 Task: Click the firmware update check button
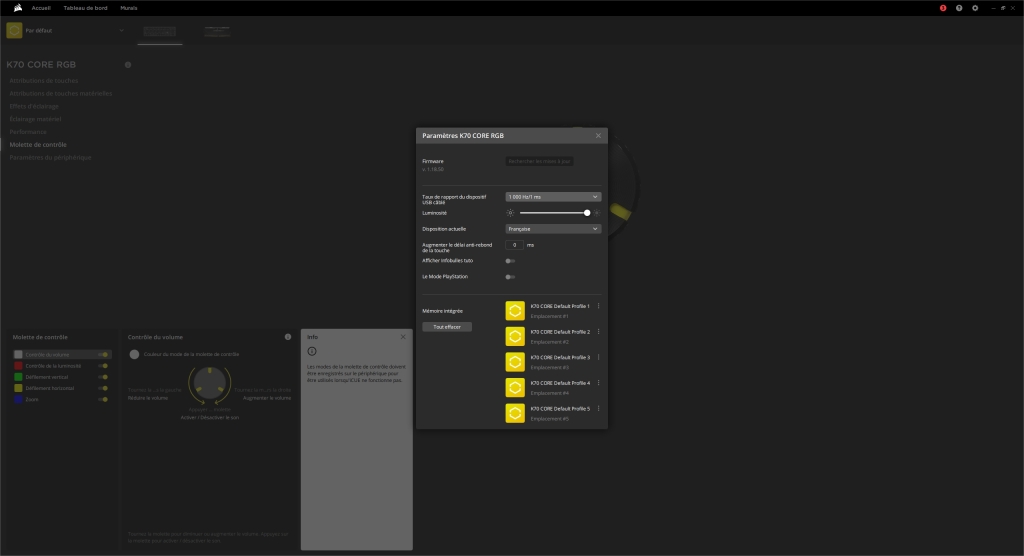point(540,161)
